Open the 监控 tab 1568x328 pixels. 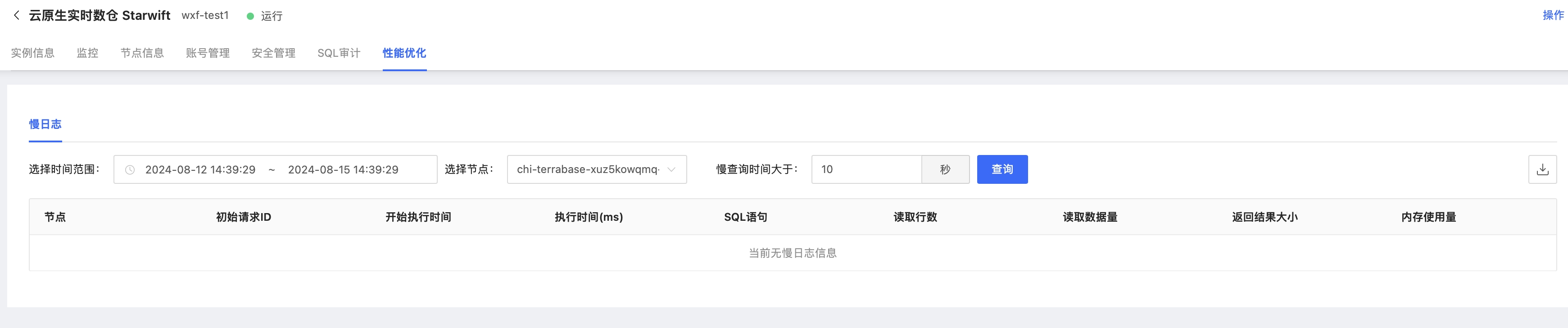pyautogui.click(x=88, y=53)
